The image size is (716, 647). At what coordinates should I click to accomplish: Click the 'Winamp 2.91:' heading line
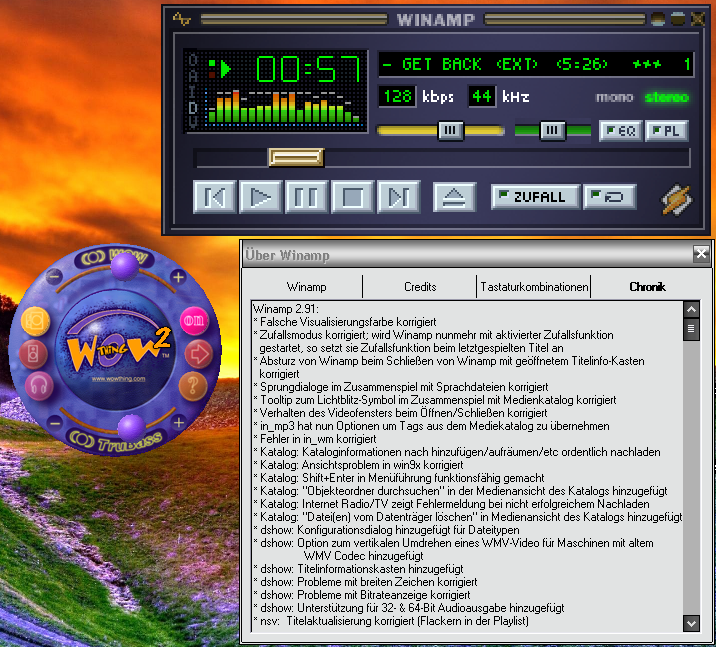coord(286,309)
